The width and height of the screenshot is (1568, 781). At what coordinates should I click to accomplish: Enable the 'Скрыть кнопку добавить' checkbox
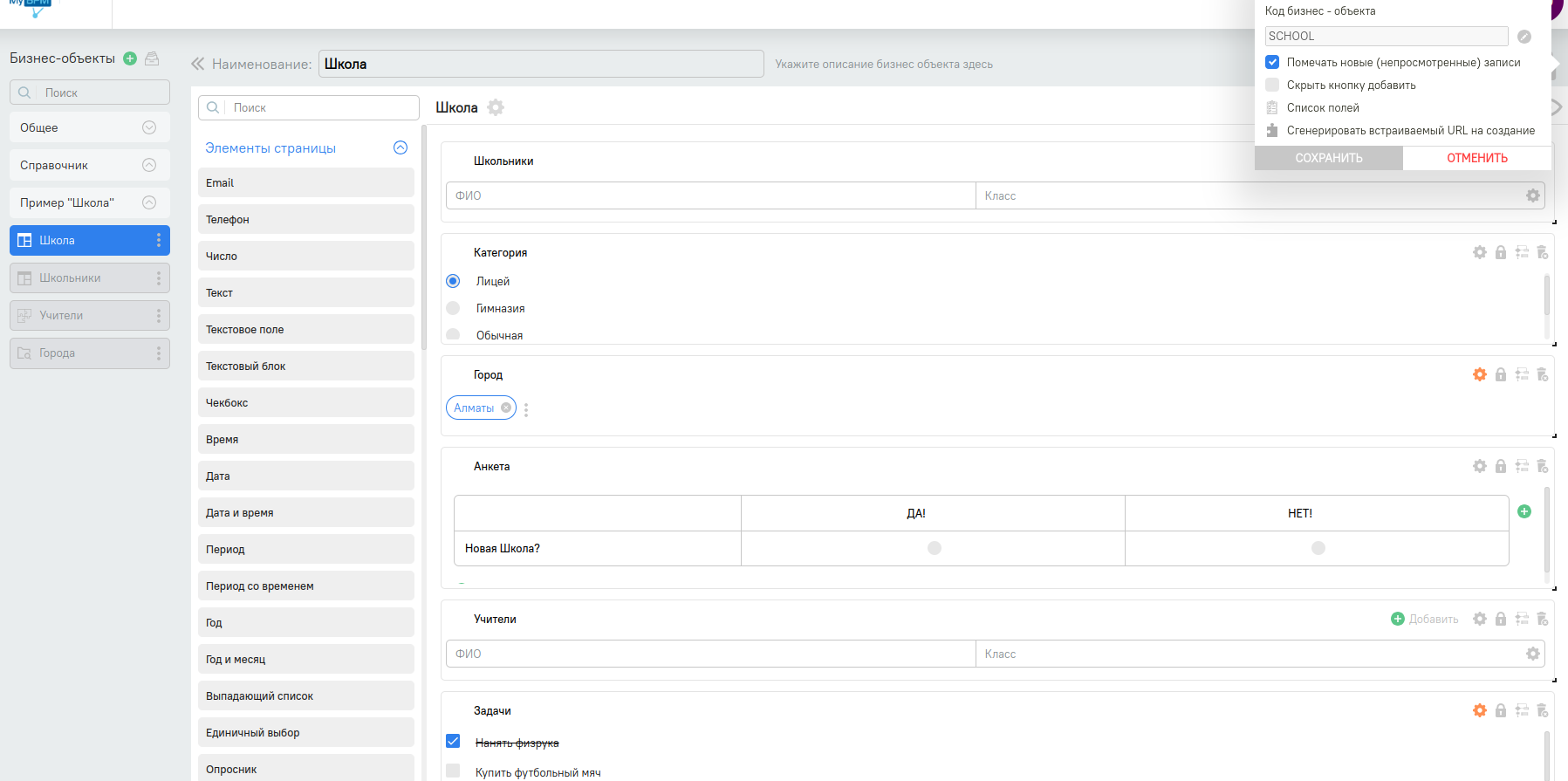pyautogui.click(x=1272, y=85)
